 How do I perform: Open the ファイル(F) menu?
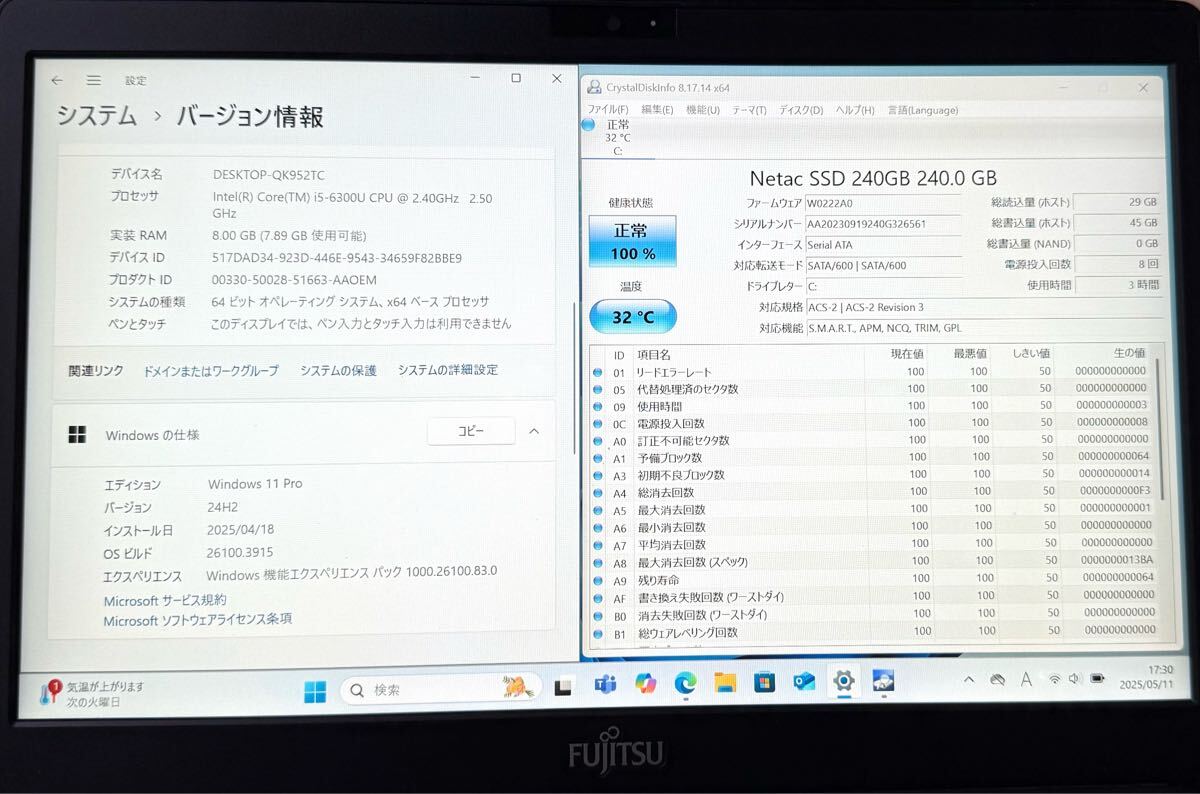coord(608,110)
